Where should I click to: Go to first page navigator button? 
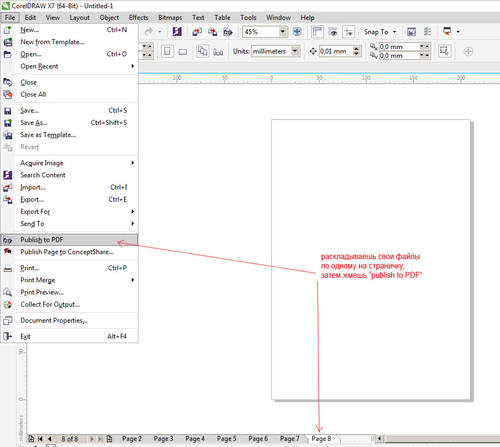40,439
